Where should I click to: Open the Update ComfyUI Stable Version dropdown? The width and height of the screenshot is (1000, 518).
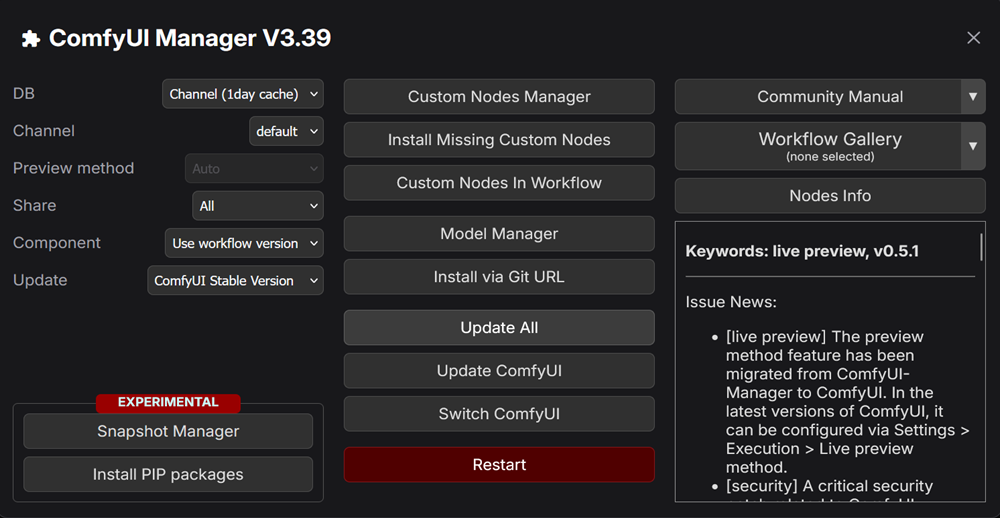pos(235,280)
